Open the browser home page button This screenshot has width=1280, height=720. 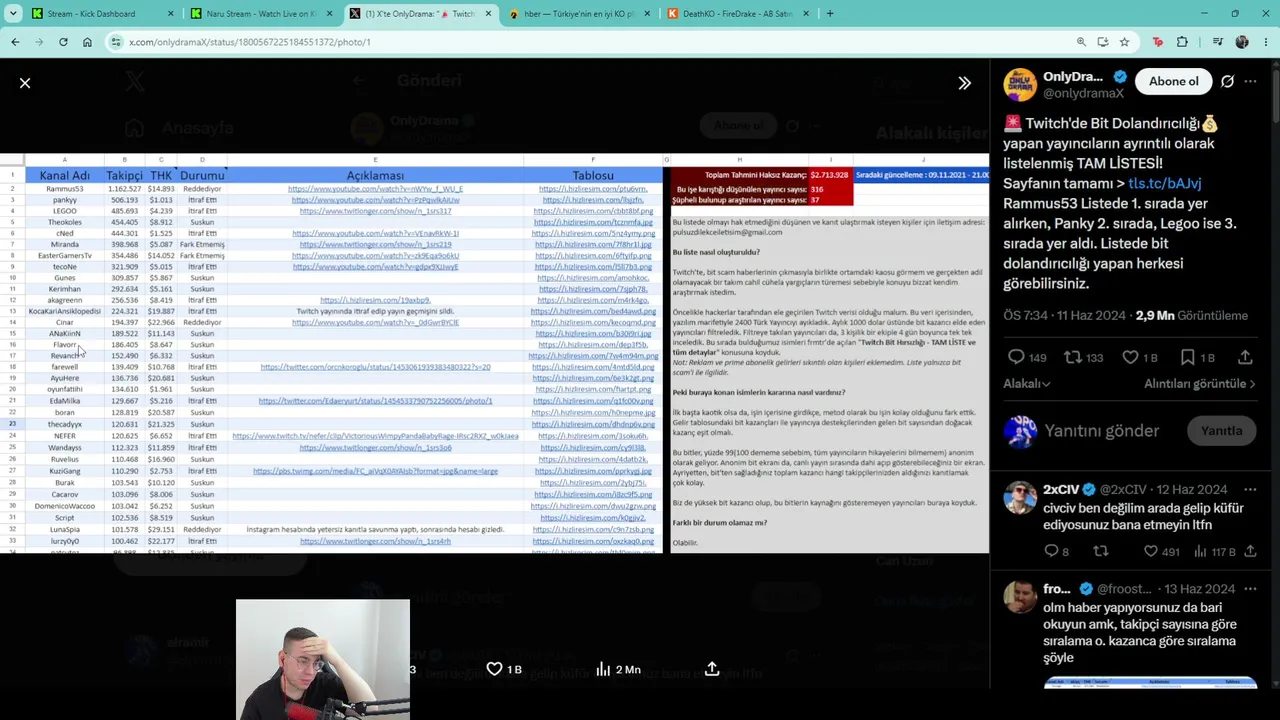point(87,42)
